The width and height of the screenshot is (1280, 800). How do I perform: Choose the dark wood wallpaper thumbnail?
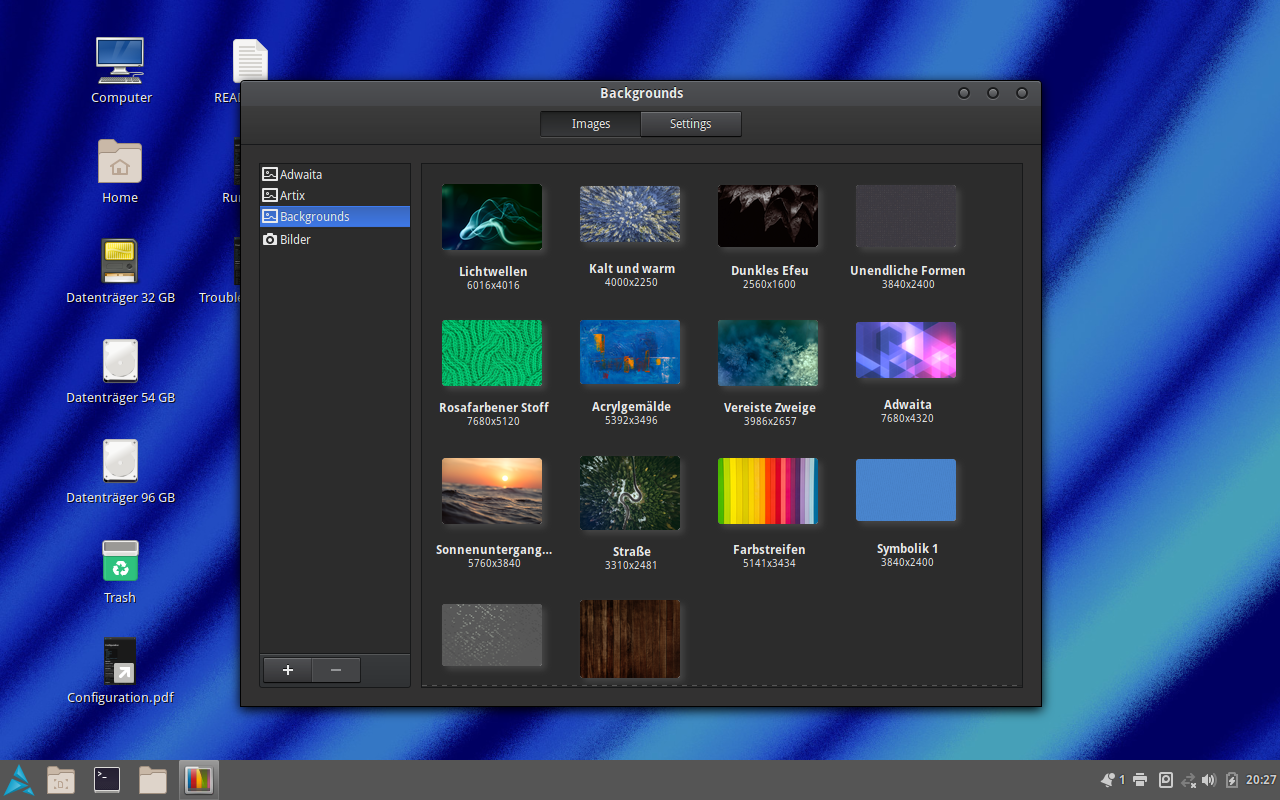pyautogui.click(x=630, y=639)
